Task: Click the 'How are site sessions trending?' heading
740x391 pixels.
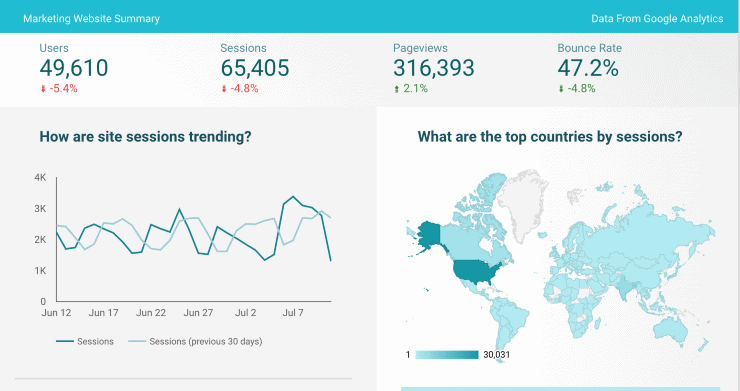Action: (145, 136)
